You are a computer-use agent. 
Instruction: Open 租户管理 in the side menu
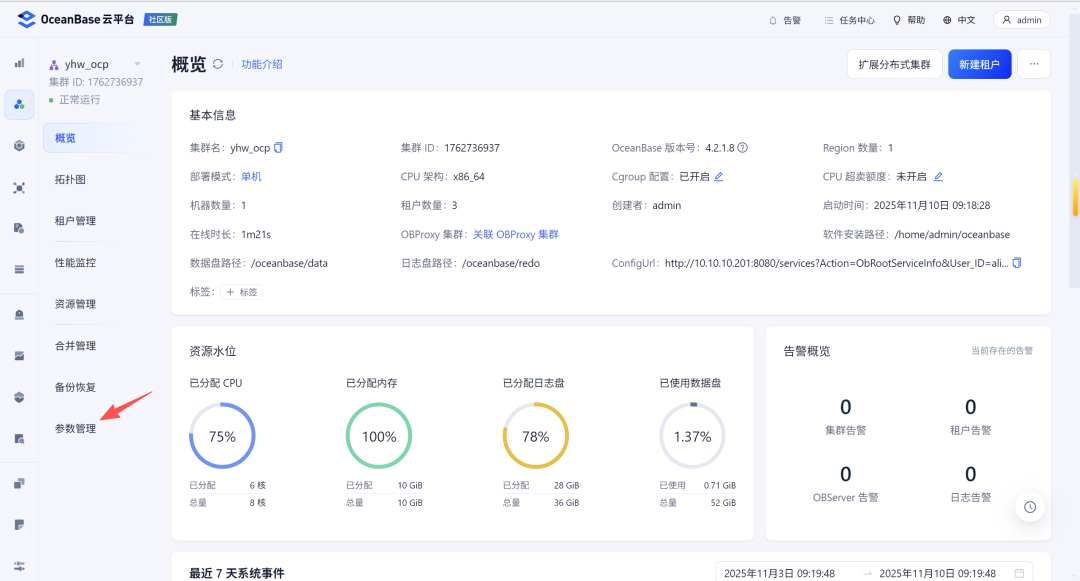(76, 220)
